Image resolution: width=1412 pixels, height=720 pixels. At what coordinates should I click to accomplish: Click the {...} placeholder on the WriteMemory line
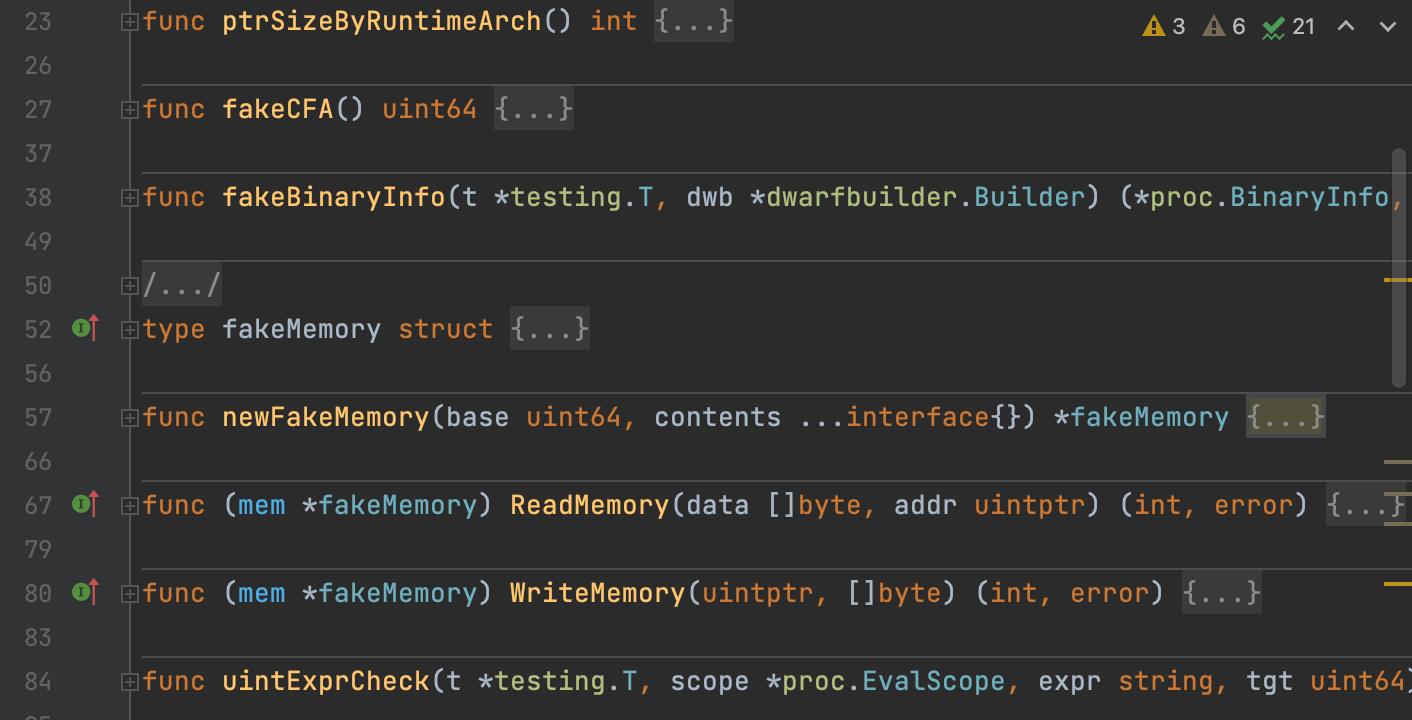click(1221, 592)
